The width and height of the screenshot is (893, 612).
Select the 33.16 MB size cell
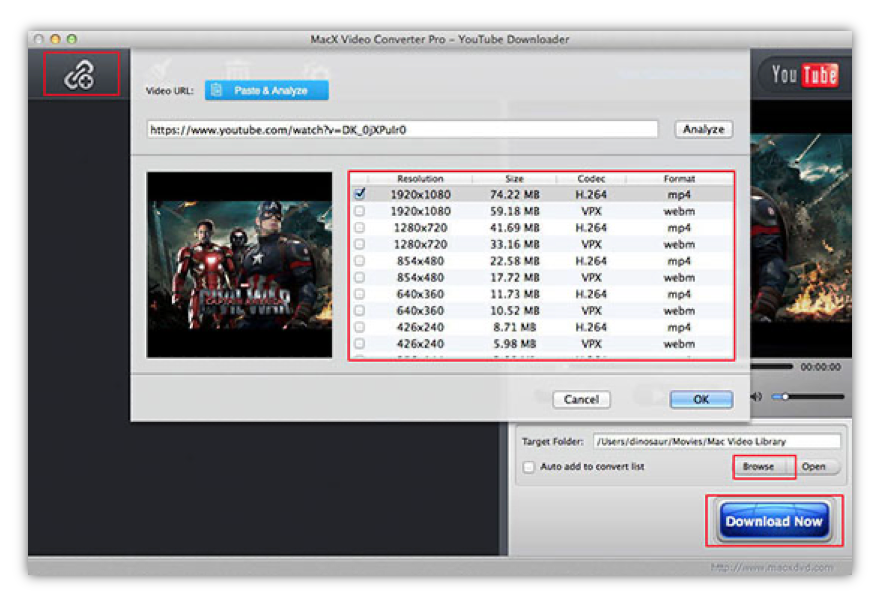coord(514,244)
